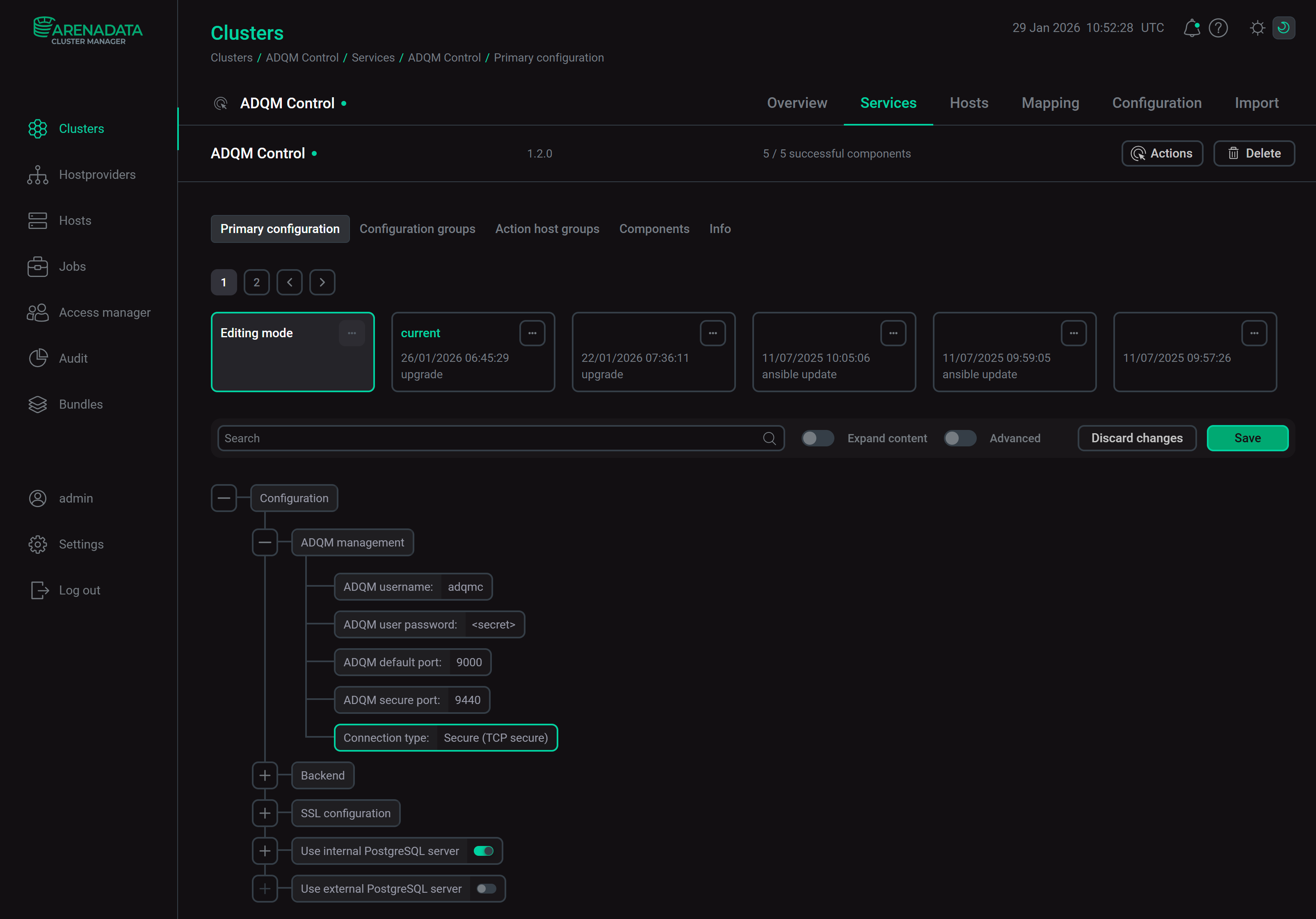Switch interface theme with the sun icon
Image resolution: width=1316 pixels, height=919 pixels.
click(x=1257, y=27)
